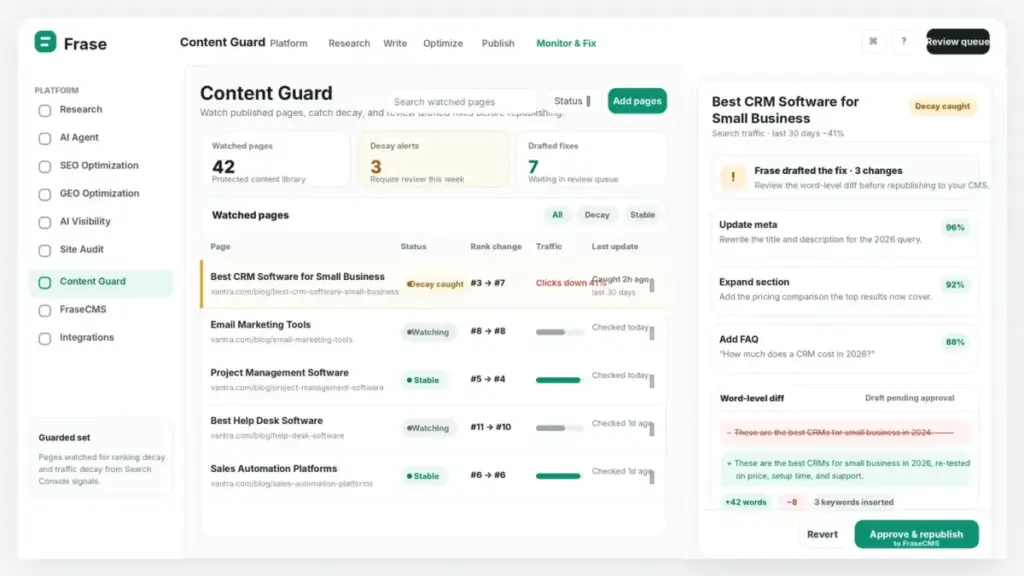
Task: Click the 88% confidence badge
Action: 955,342
